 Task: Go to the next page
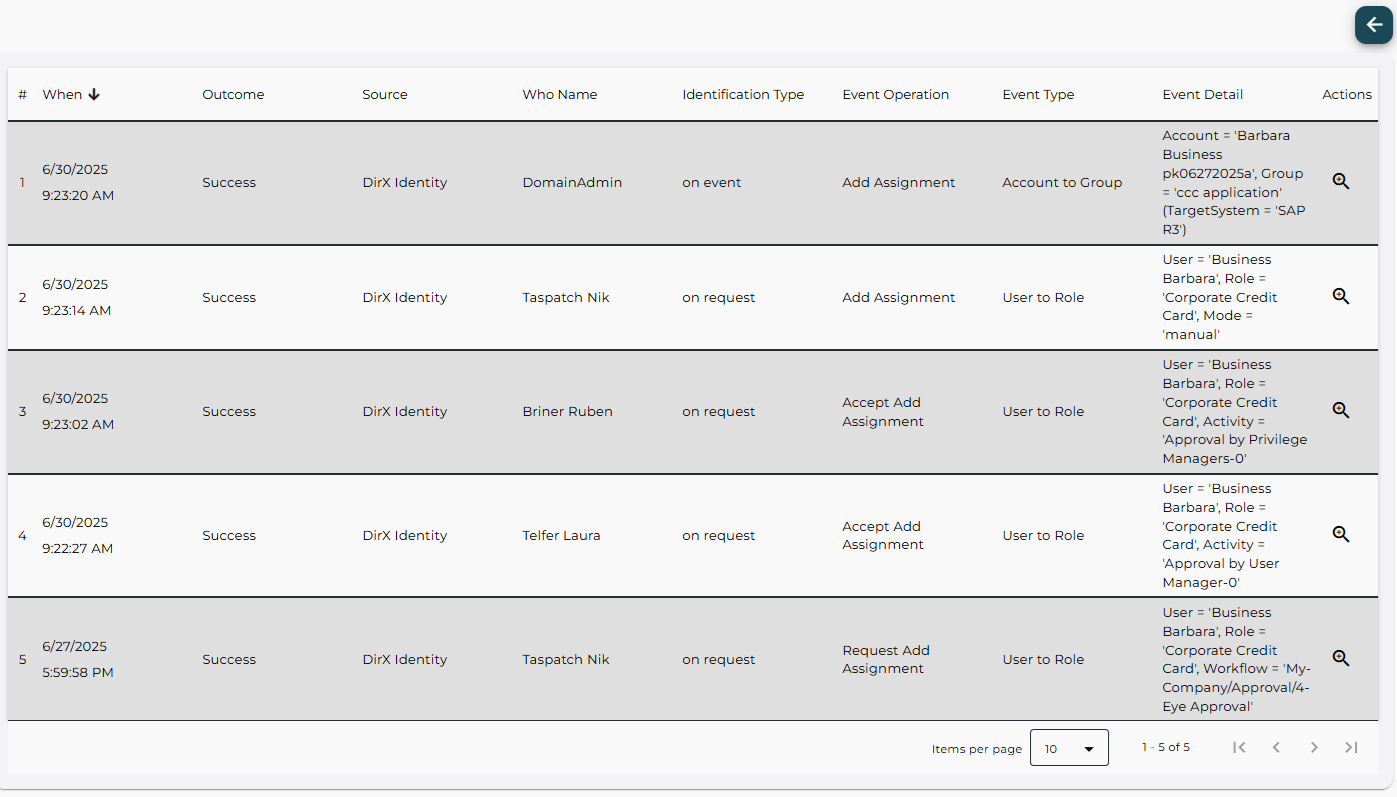1314,747
